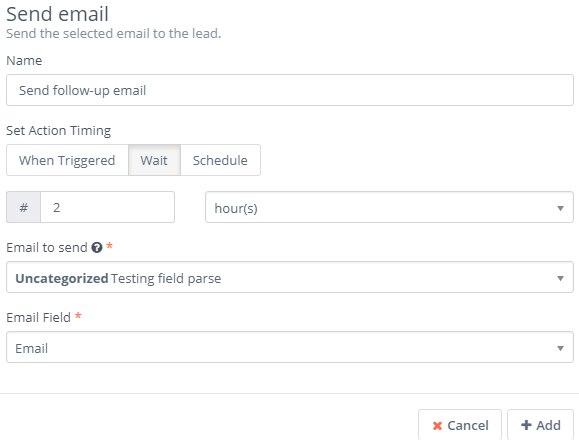Click the hash symbol before wait number
The image size is (579, 440).
24,207
